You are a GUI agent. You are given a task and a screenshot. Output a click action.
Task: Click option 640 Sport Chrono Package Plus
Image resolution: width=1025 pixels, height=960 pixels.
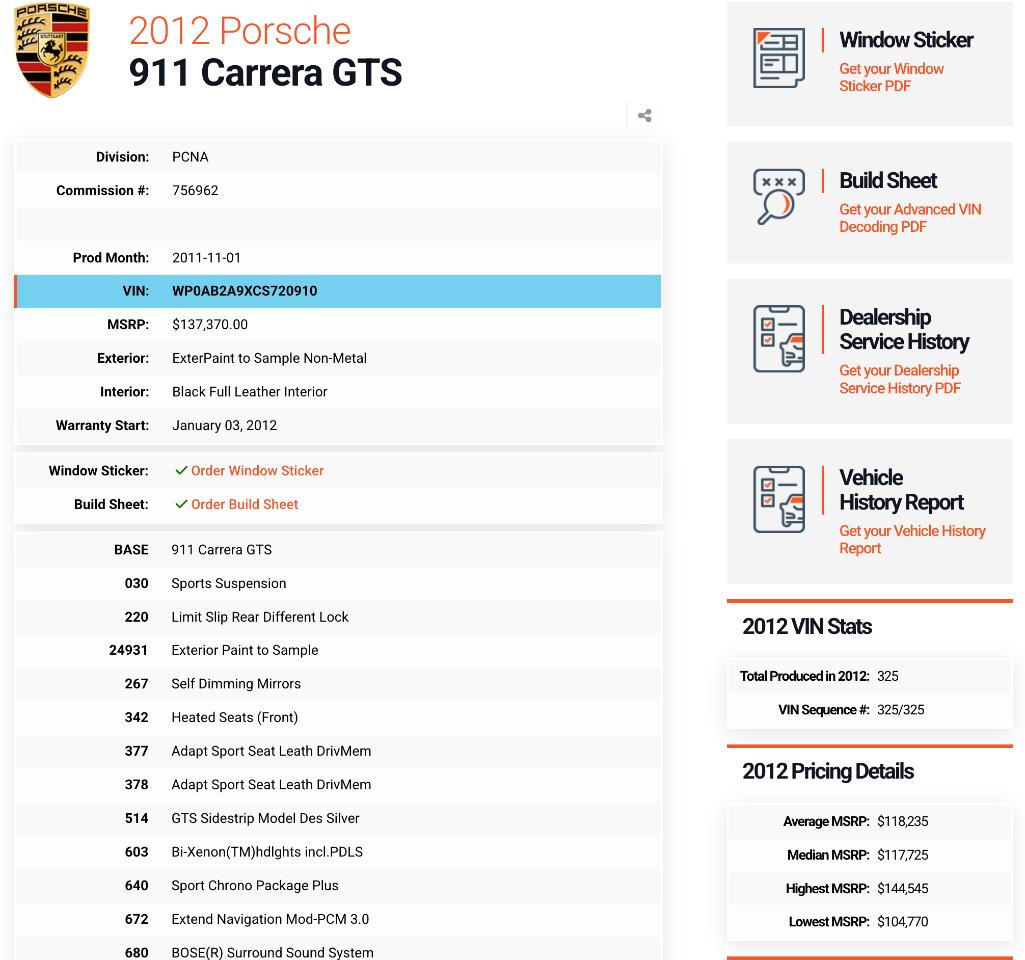tap(338, 886)
